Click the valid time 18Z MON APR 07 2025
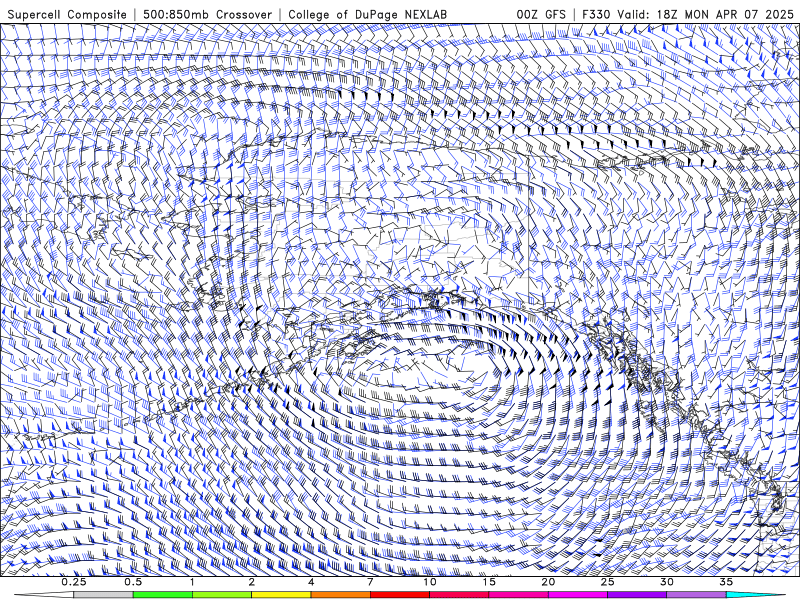Screen dimensions: 800x600 coord(725,14)
